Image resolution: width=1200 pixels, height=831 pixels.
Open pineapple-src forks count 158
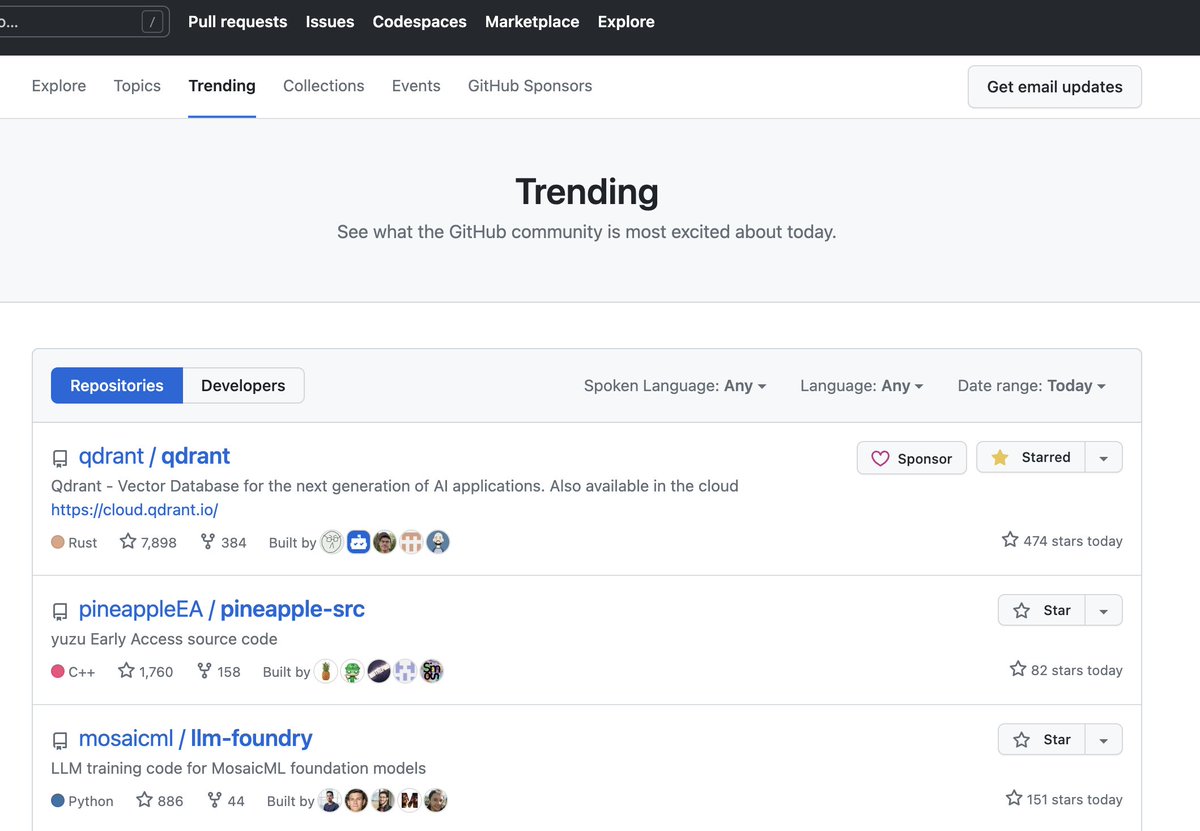[219, 671]
